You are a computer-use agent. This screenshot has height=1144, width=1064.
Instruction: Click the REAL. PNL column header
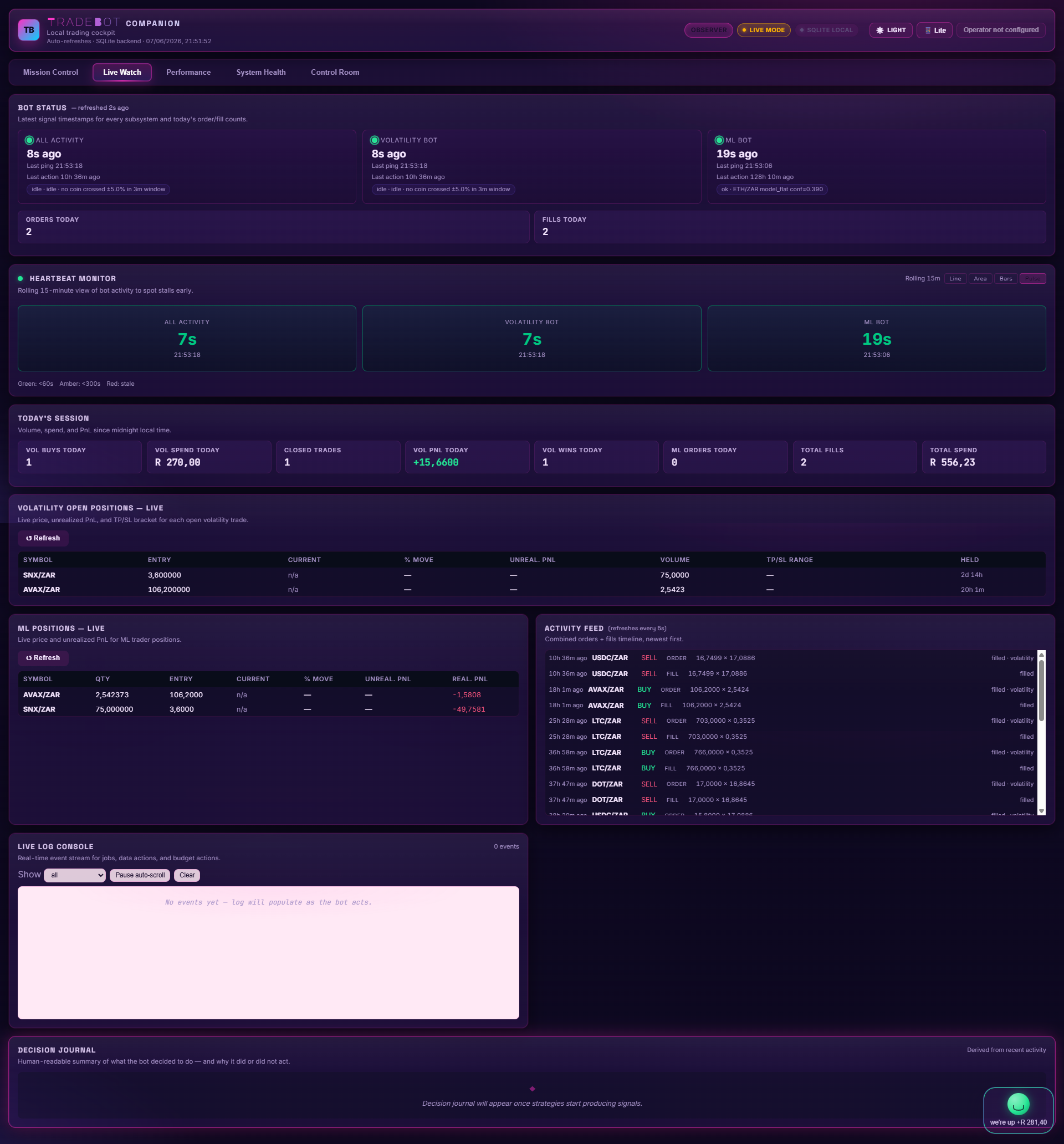pyautogui.click(x=469, y=679)
